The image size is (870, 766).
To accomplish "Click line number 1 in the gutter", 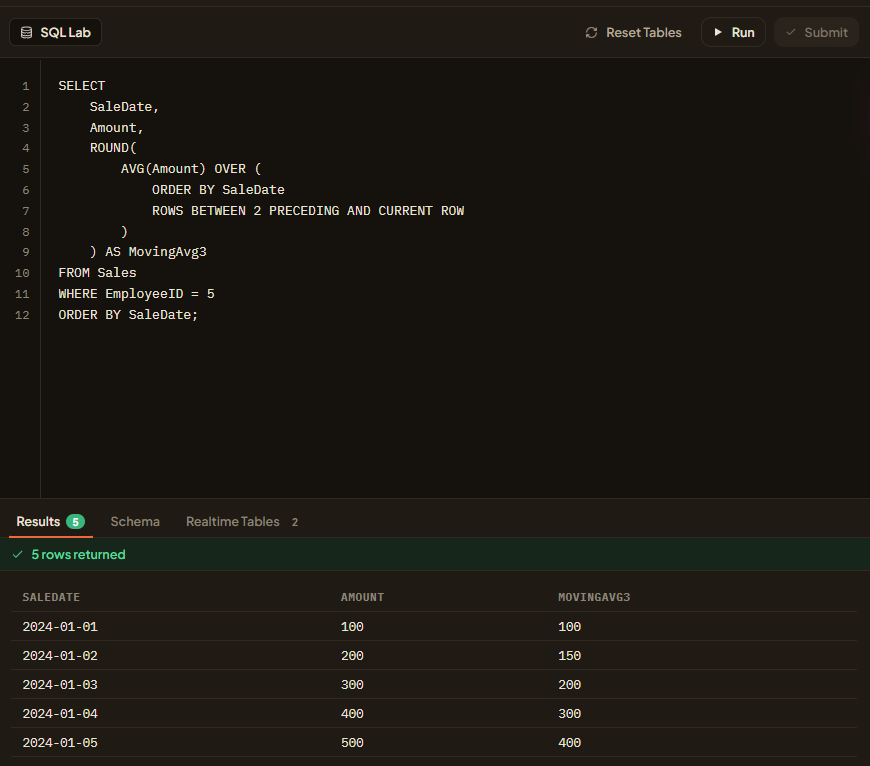I will [26, 86].
